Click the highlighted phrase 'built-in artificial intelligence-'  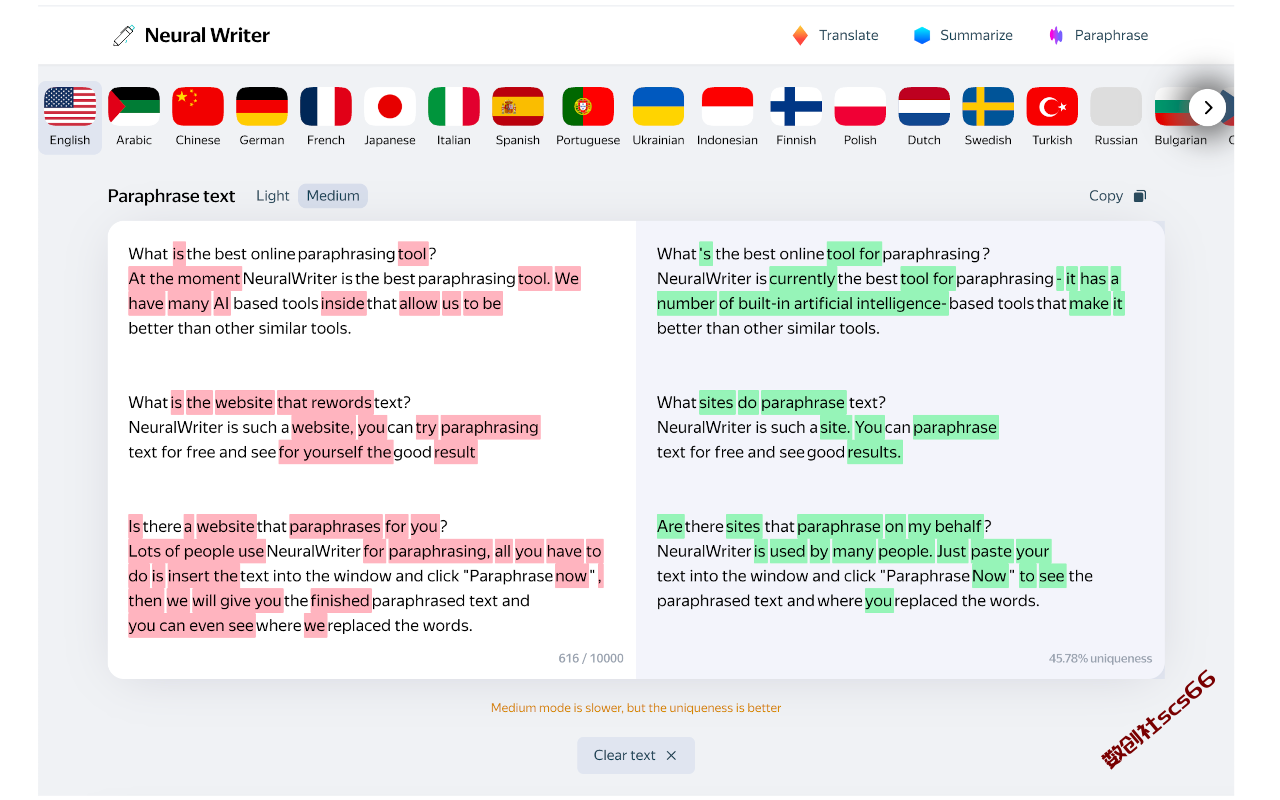point(842,303)
